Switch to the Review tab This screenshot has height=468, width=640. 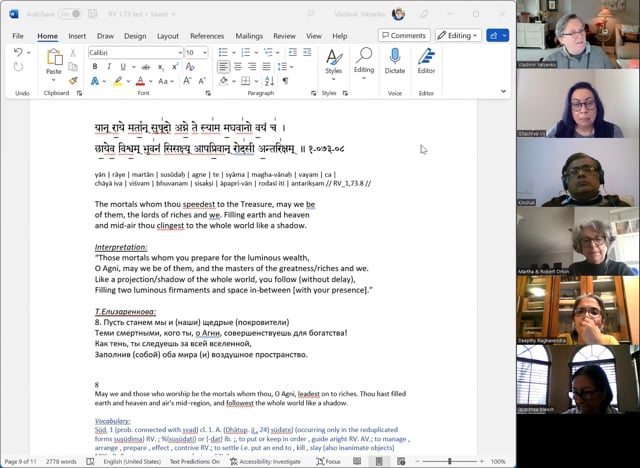[x=284, y=36]
